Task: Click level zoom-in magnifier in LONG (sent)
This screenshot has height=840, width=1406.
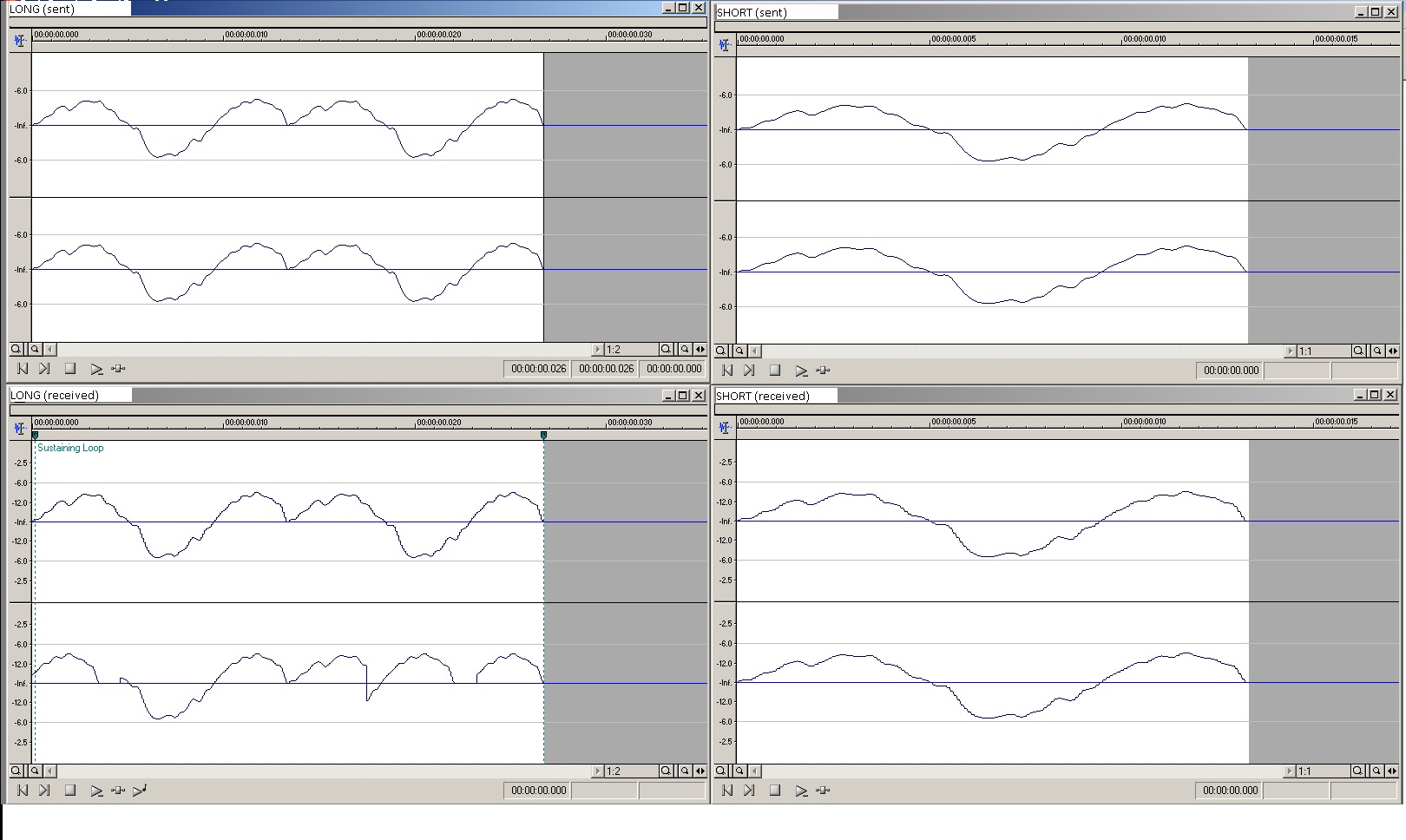Action: 16,349
